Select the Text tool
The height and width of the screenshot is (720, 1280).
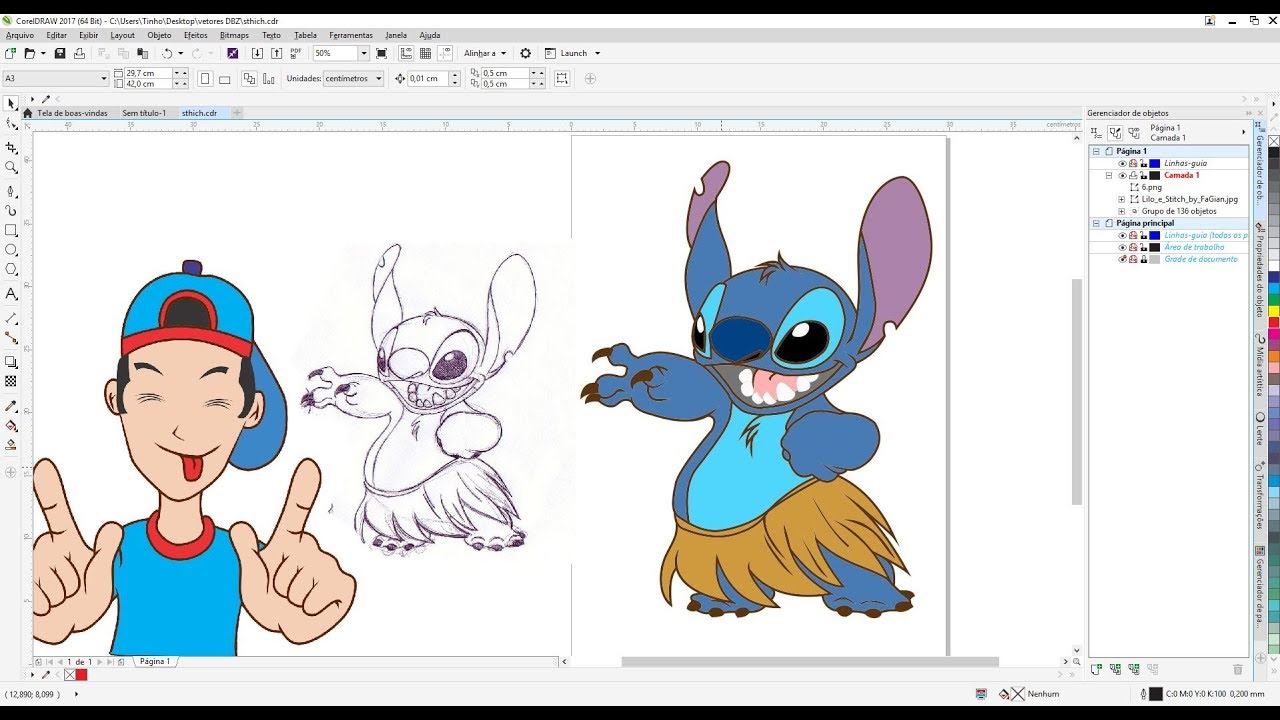pos(11,294)
